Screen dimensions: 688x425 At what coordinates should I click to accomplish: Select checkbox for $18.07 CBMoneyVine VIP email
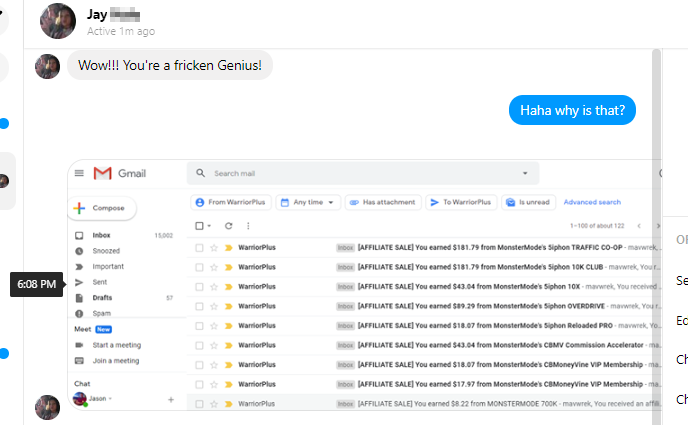(199, 365)
